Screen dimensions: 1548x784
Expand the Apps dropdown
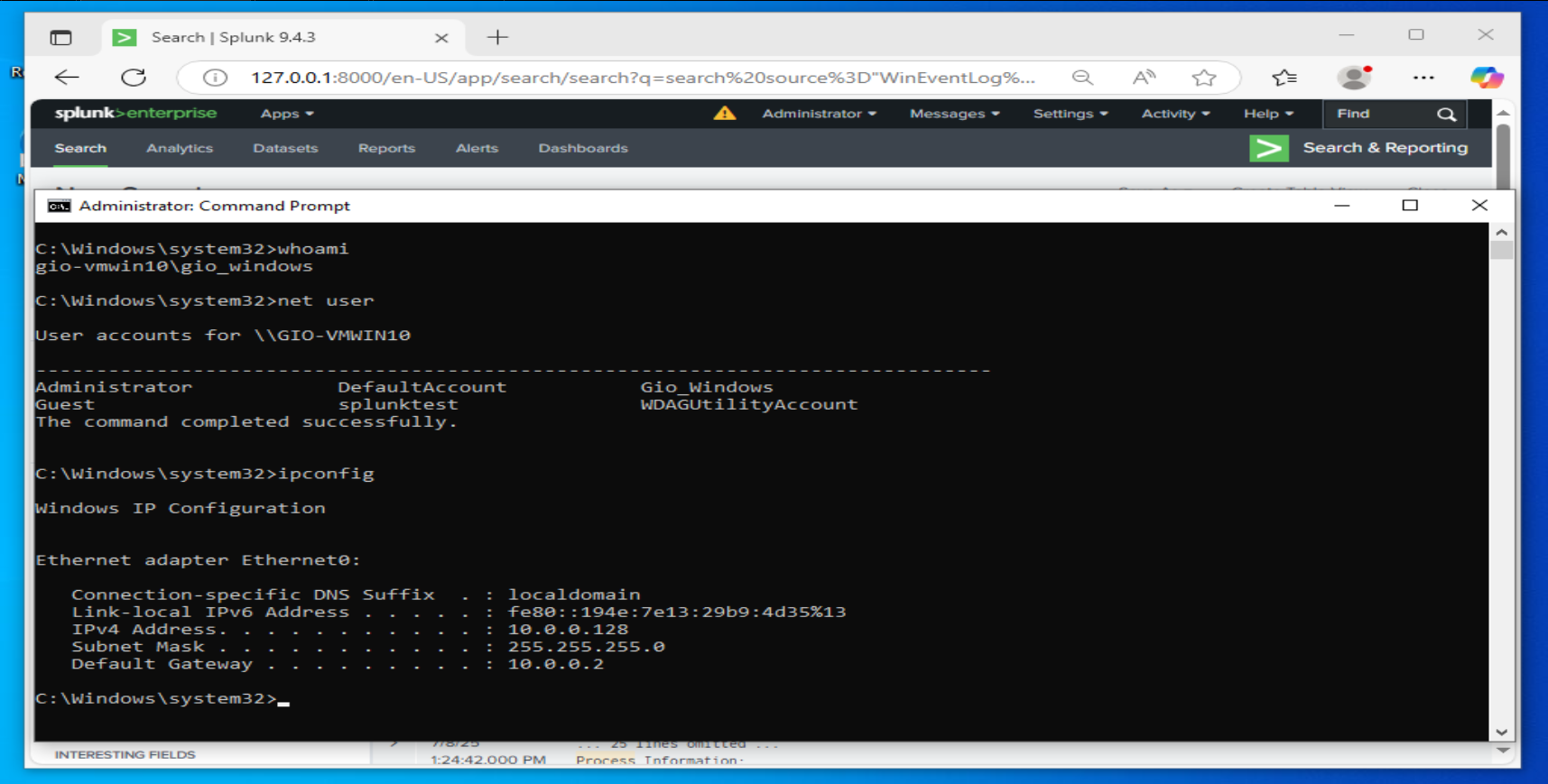287,114
